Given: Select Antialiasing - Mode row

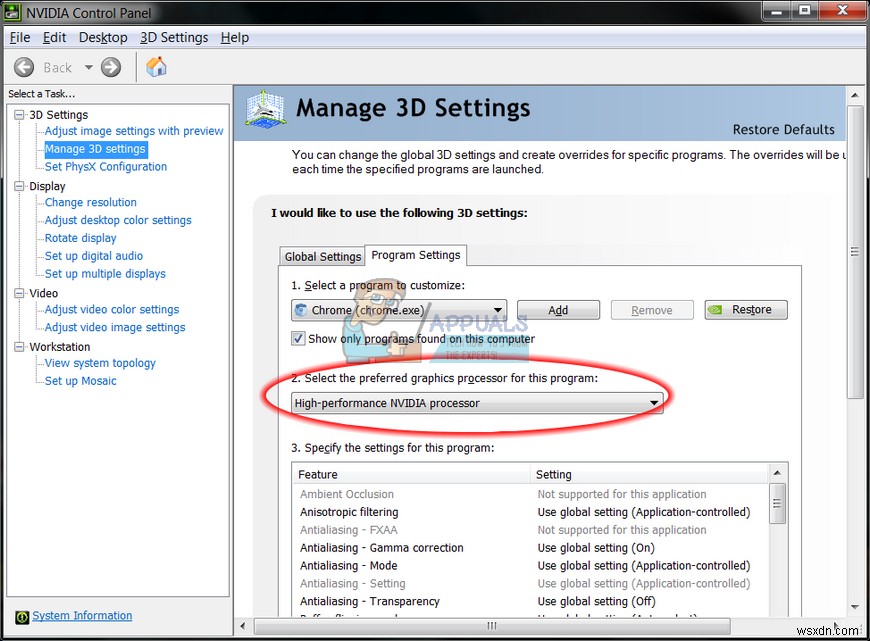Looking at the screenshot, I should (x=530, y=566).
